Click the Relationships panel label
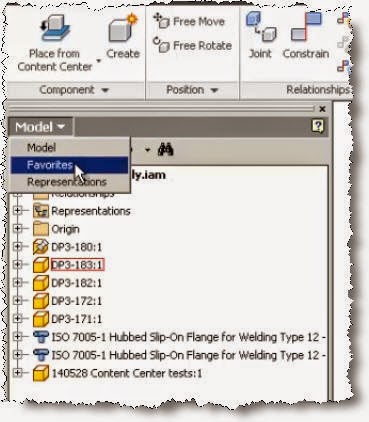This screenshot has height=422, width=369. [x=318, y=90]
